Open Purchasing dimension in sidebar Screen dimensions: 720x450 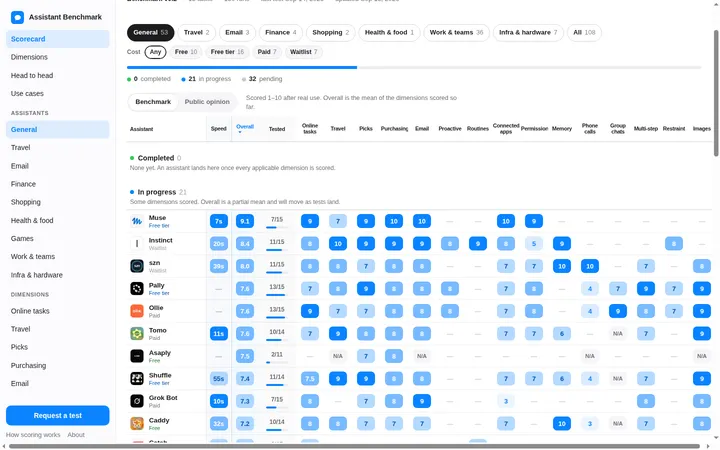click(58, 366)
